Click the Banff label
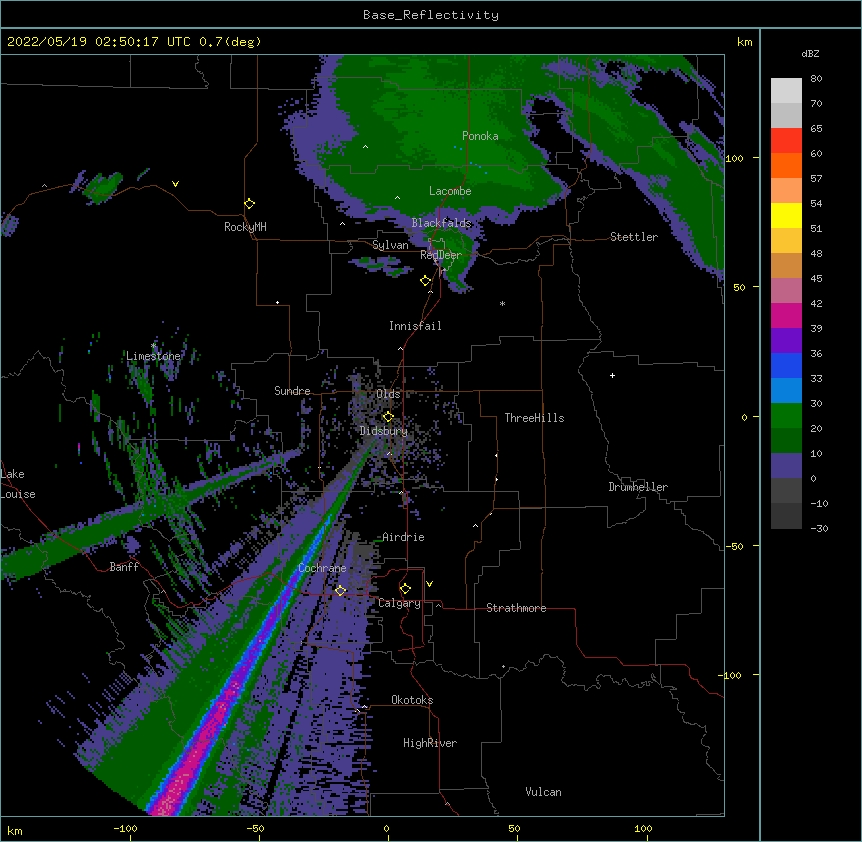Image resolution: width=862 pixels, height=842 pixels. (x=124, y=567)
